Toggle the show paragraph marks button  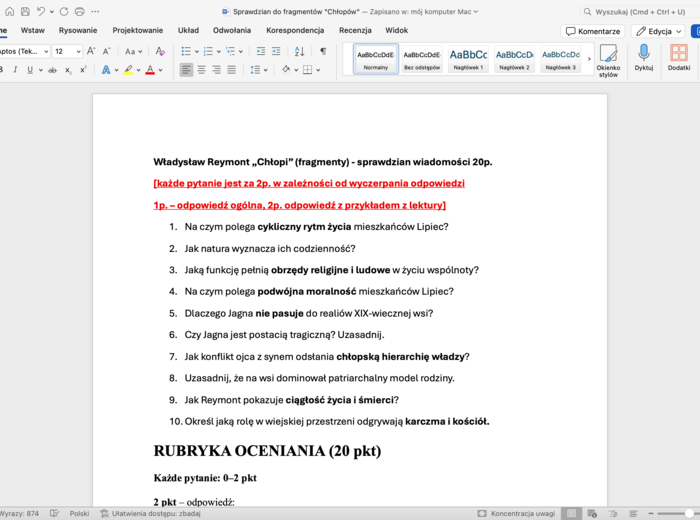pos(323,51)
